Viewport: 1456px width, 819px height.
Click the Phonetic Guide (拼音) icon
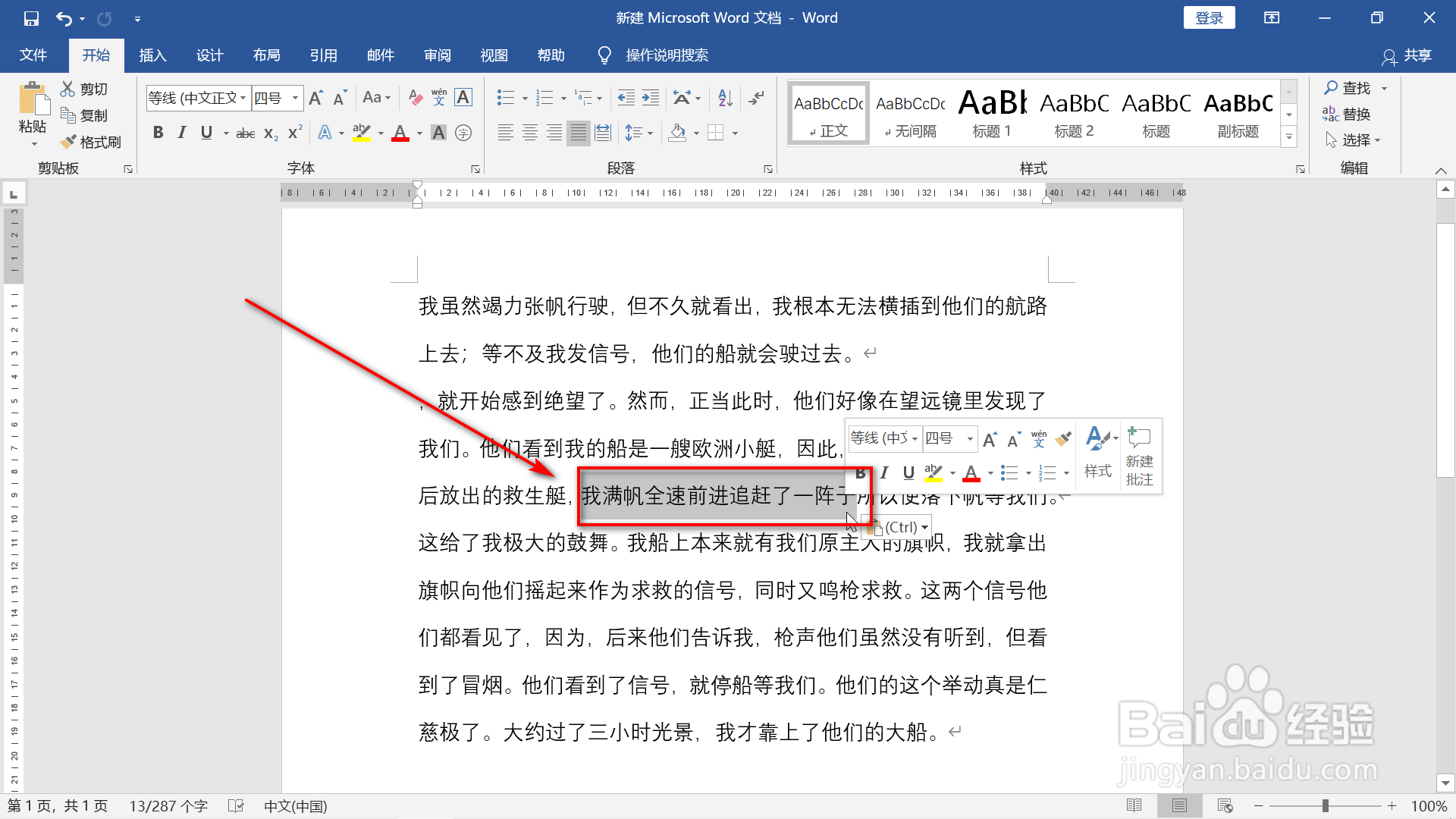point(438,97)
